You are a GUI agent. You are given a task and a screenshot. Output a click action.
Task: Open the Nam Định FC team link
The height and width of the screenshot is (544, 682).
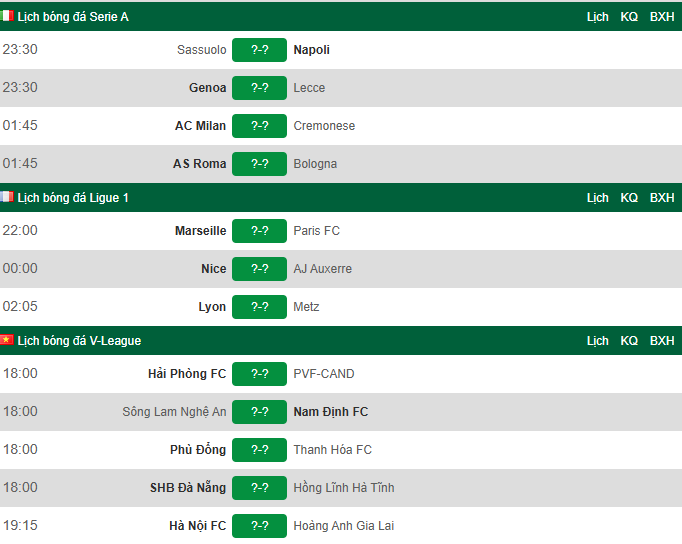click(x=331, y=411)
